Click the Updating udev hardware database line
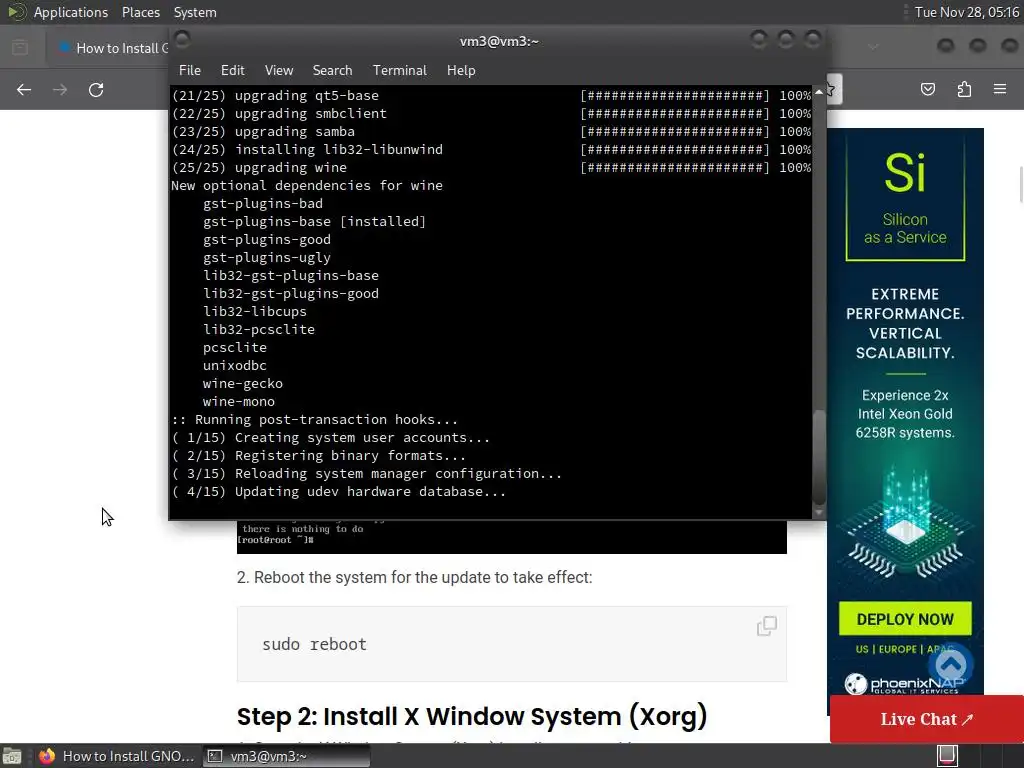The height and width of the screenshot is (768, 1024). click(338, 492)
